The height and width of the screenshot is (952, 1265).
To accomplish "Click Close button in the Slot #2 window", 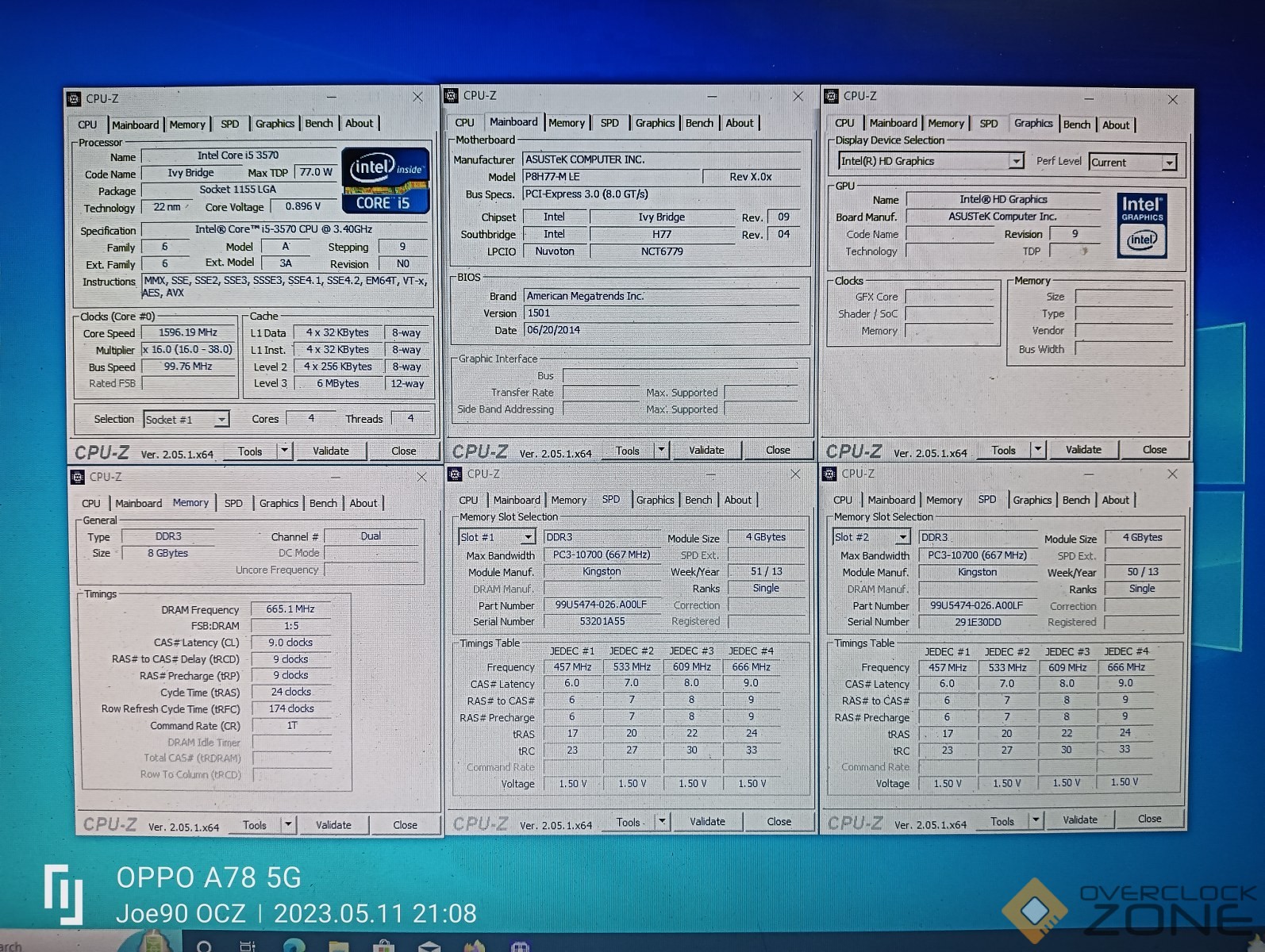I will [x=1150, y=819].
